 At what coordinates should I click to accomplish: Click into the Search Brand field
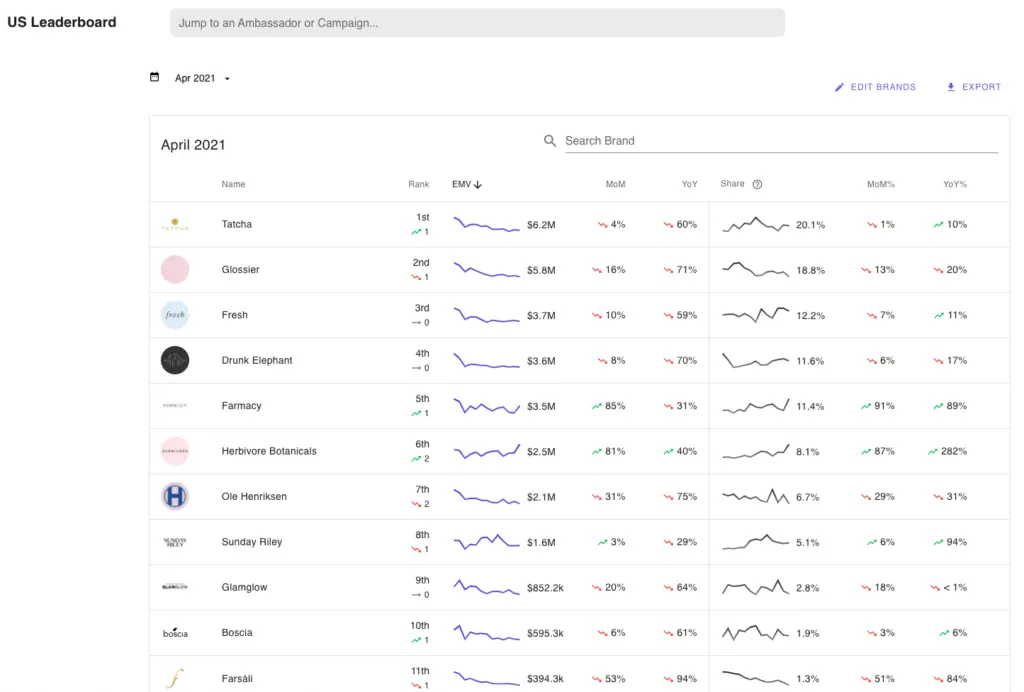(780, 141)
